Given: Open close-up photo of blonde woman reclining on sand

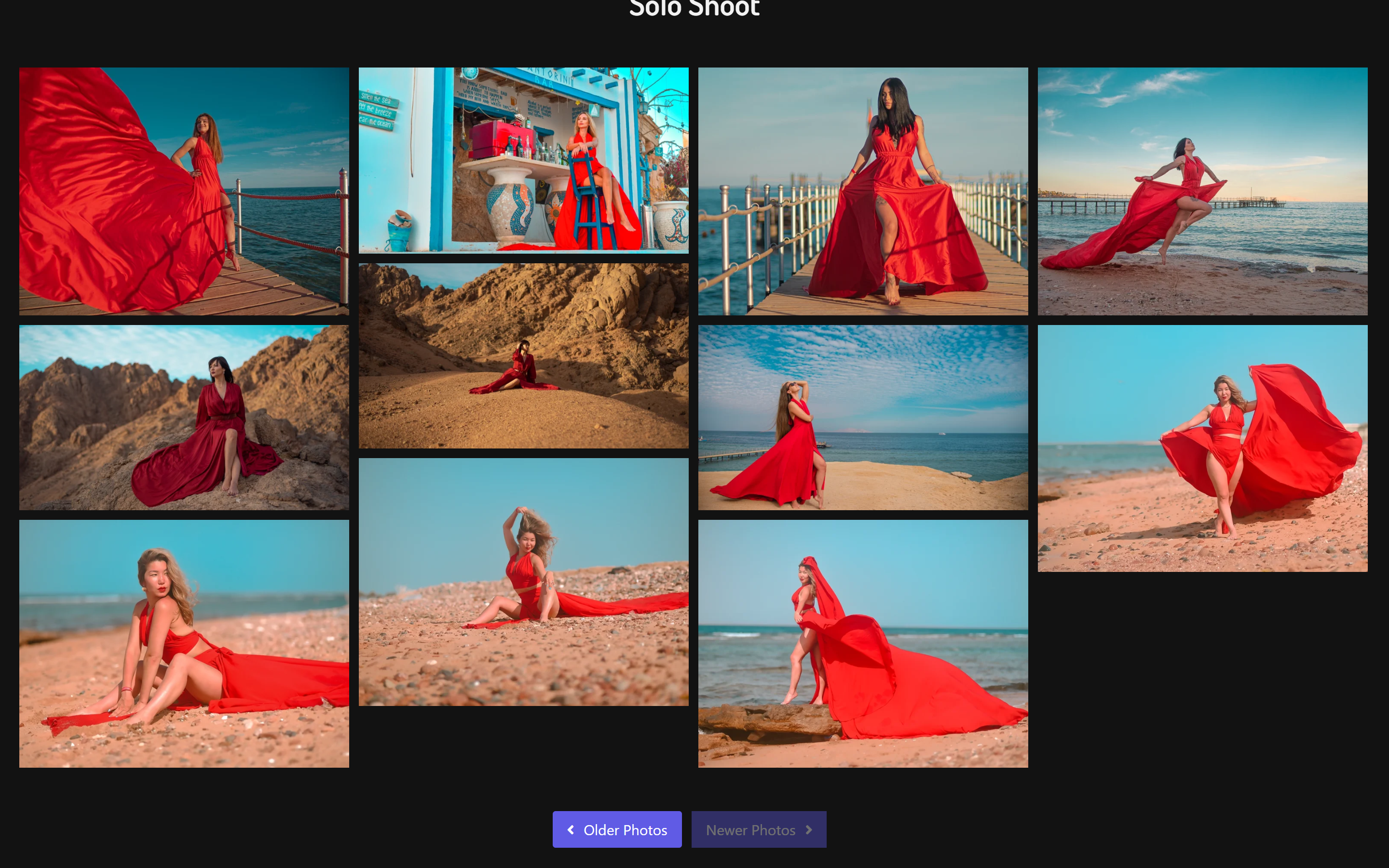Looking at the screenshot, I should [184, 644].
